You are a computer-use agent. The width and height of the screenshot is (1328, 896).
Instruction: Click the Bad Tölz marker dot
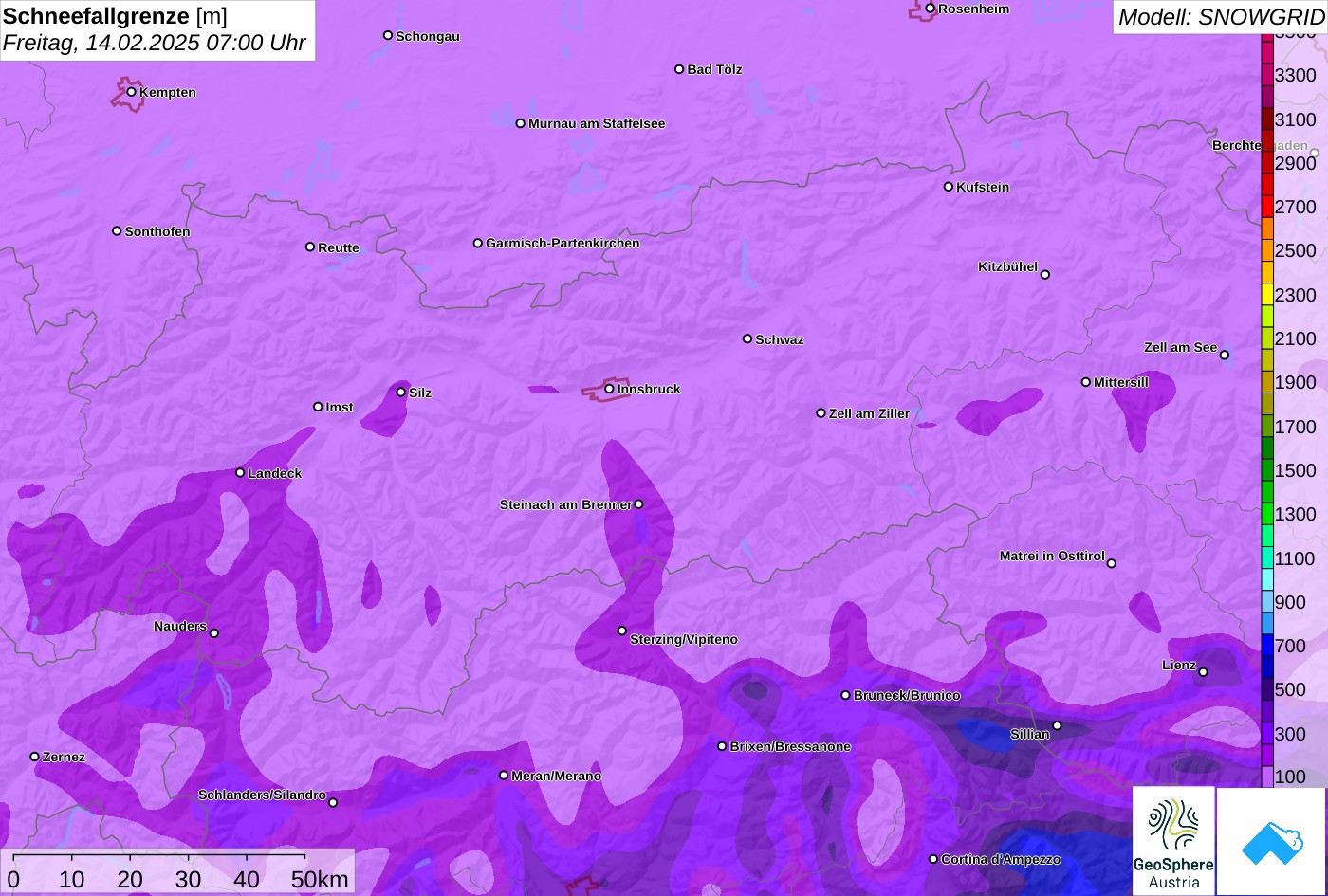point(679,69)
